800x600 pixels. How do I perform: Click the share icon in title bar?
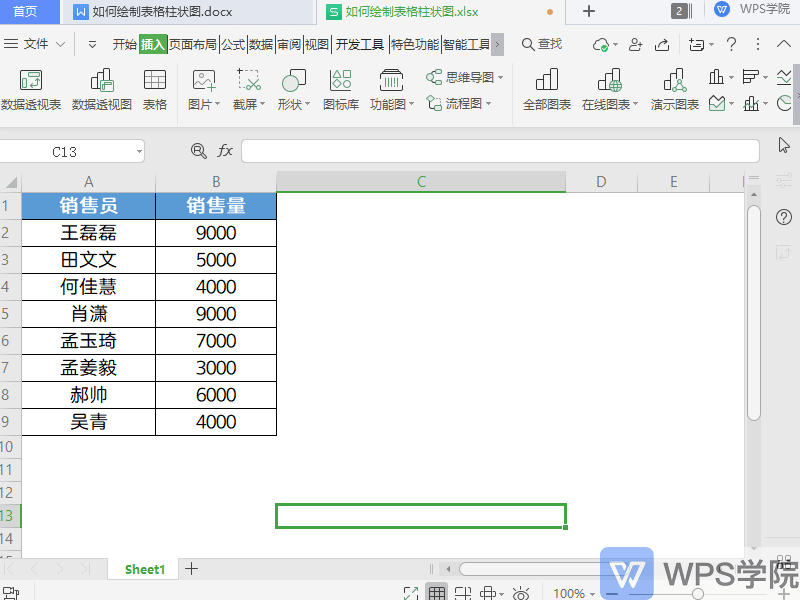(x=662, y=44)
